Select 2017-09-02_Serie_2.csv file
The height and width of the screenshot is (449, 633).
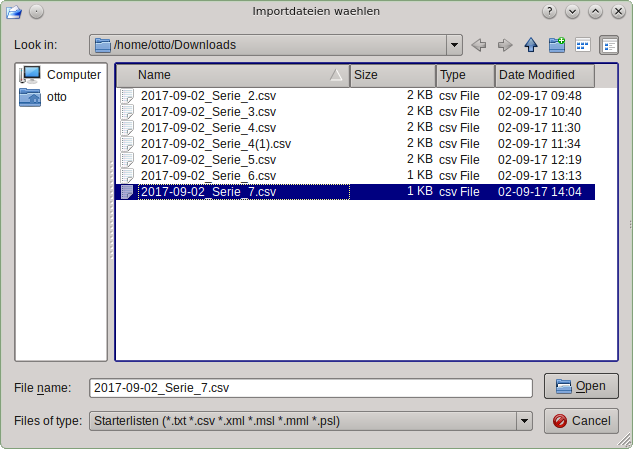click(x=210, y=95)
